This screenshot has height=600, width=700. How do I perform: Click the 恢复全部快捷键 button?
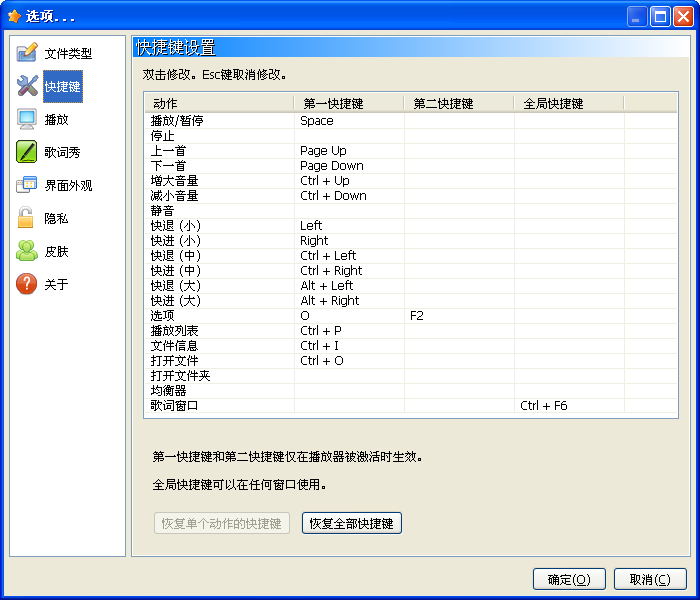351,523
